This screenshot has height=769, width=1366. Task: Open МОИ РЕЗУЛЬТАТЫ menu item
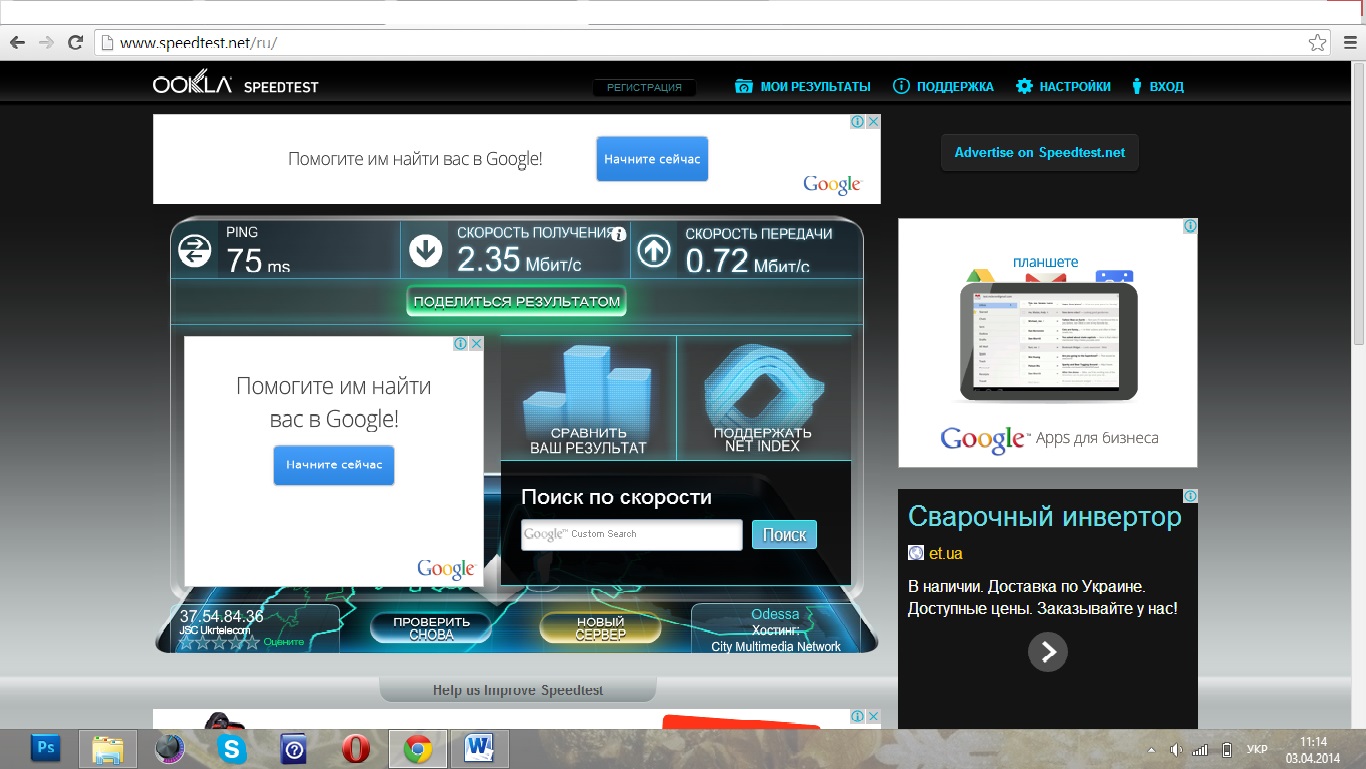click(816, 87)
